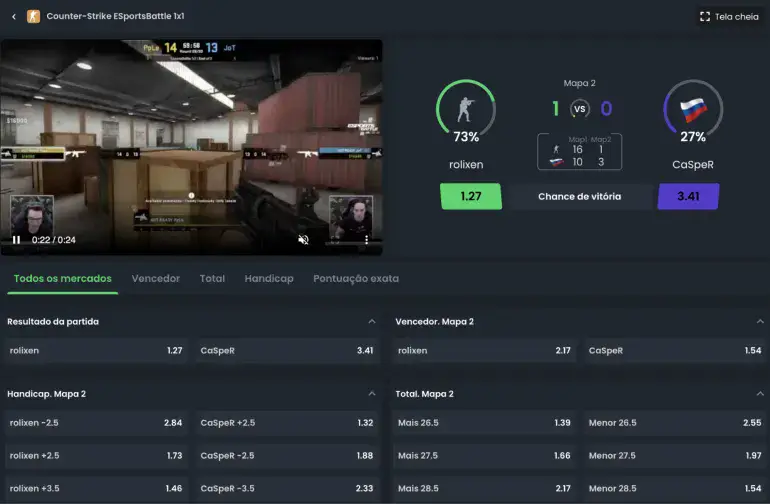Screen dimensions: 770x504
Task: Click the 27% win chance value
Action: coord(693,137)
